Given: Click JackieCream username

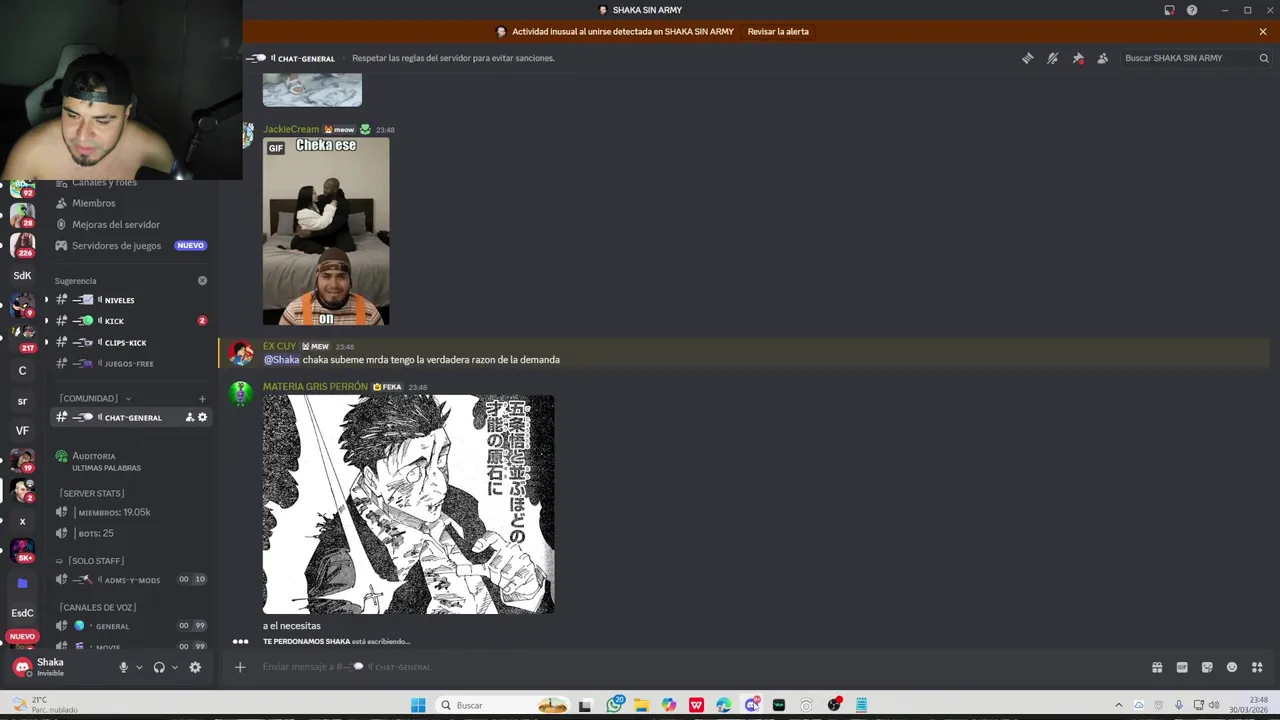Looking at the screenshot, I should (291, 129).
